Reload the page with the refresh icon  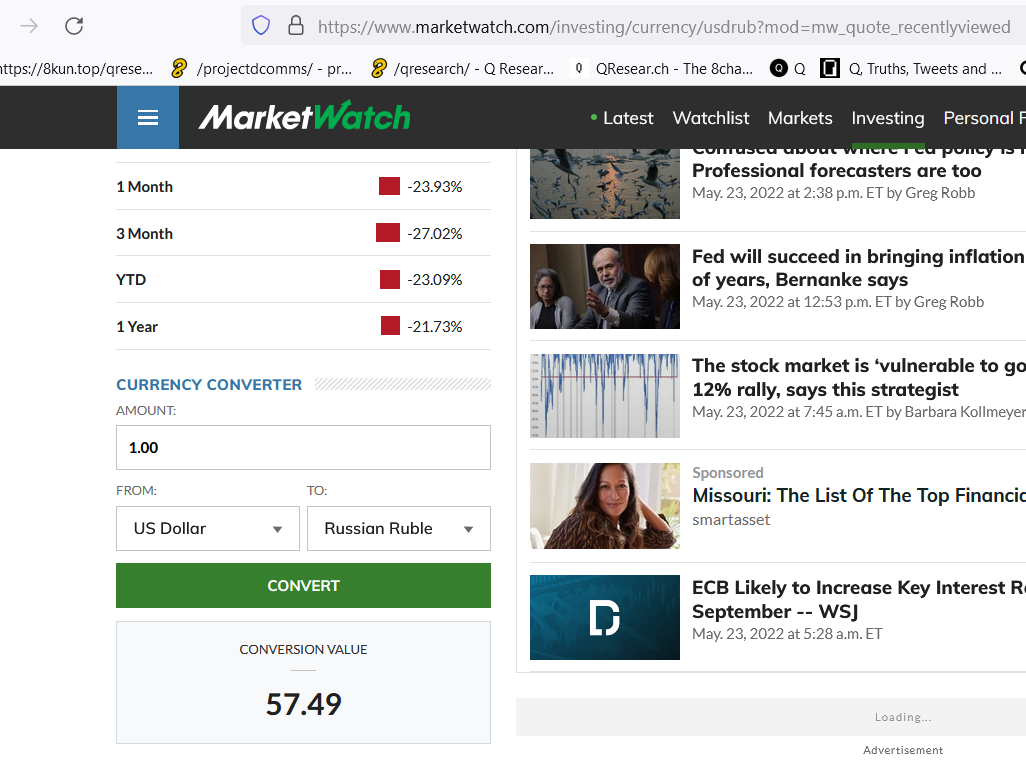[74, 26]
